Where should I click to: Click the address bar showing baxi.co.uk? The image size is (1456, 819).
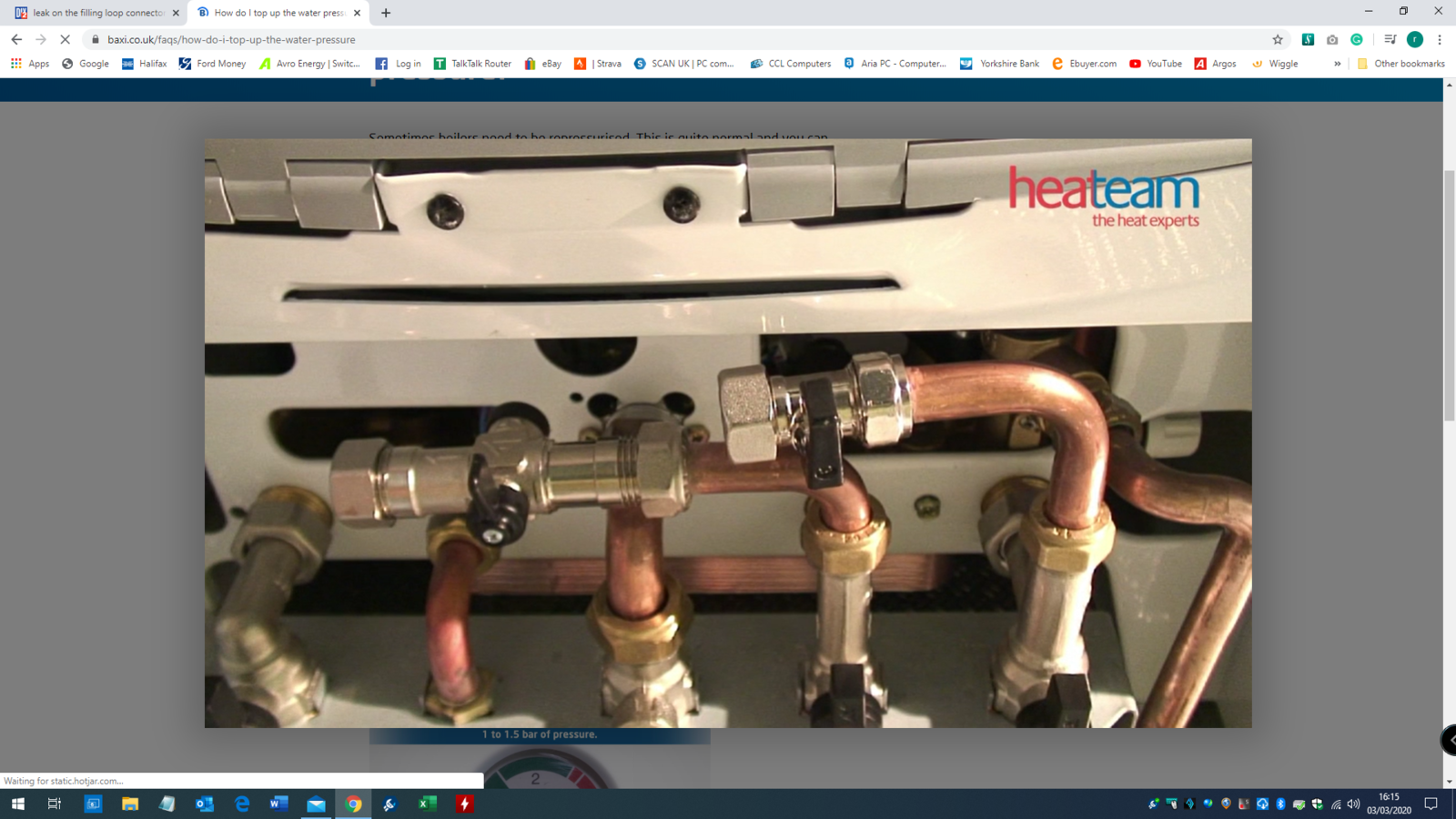227,39
